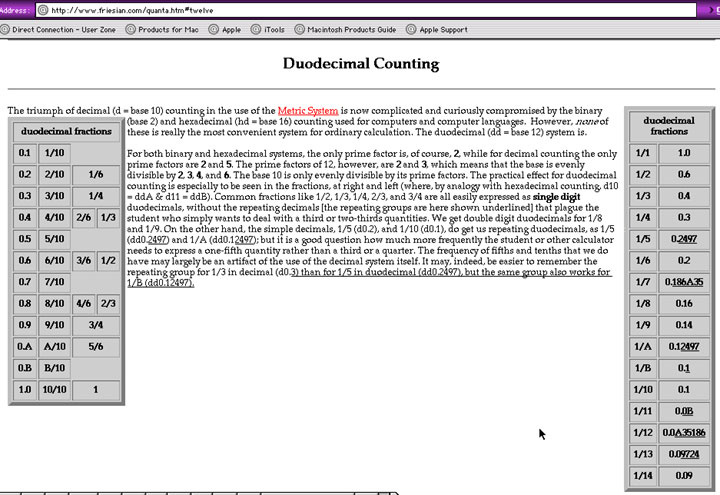
Task: Click the Duodecimal Counting page heading
Action: tap(360, 64)
